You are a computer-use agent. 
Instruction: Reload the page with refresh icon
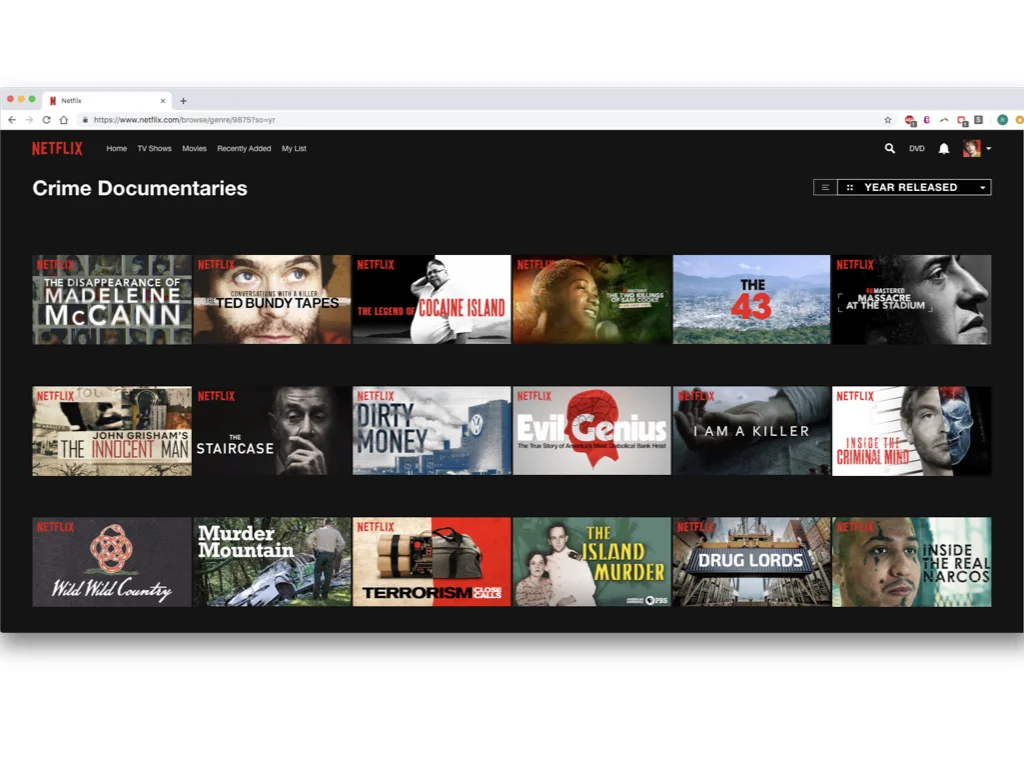tap(46, 120)
